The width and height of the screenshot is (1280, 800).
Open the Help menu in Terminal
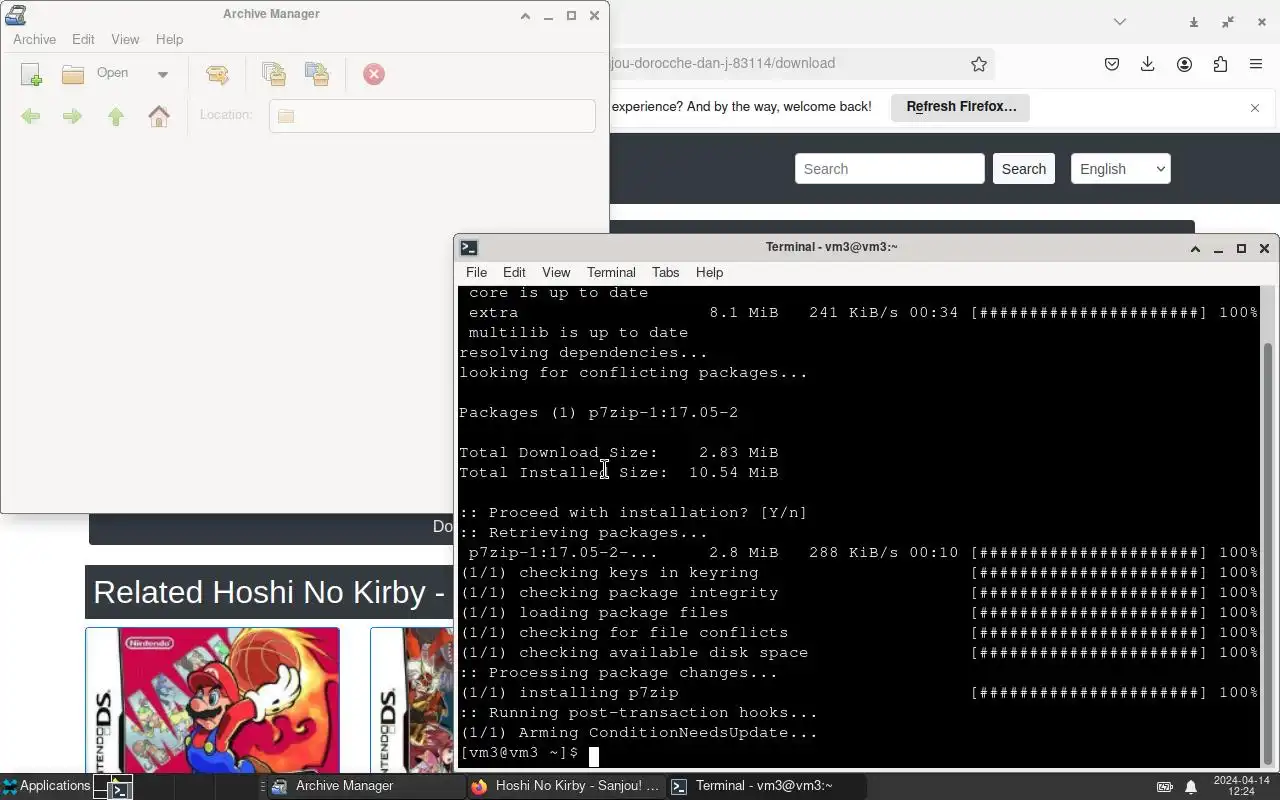[709, 272]
